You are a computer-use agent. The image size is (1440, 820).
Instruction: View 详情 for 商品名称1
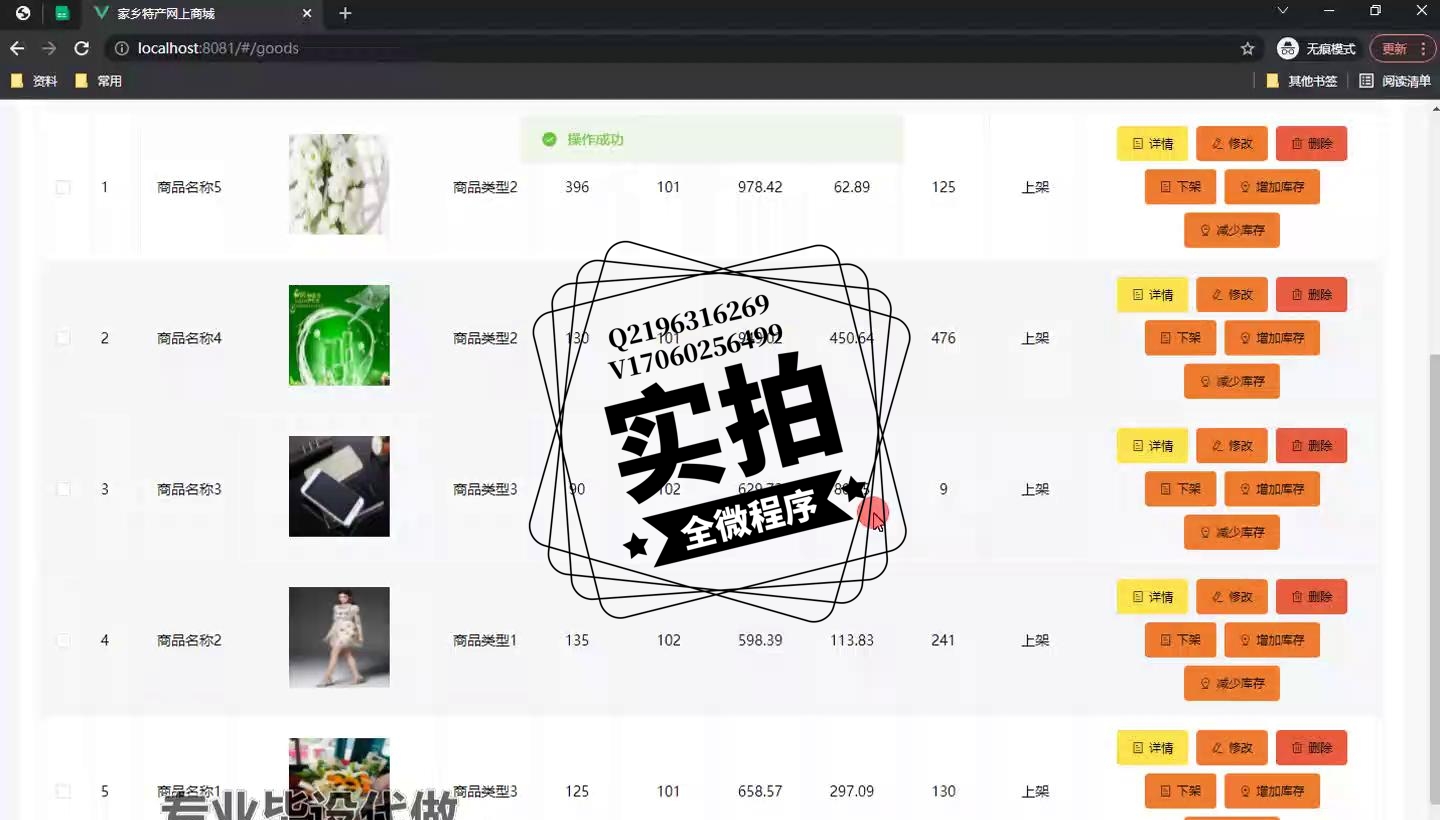click(1152, 747)
